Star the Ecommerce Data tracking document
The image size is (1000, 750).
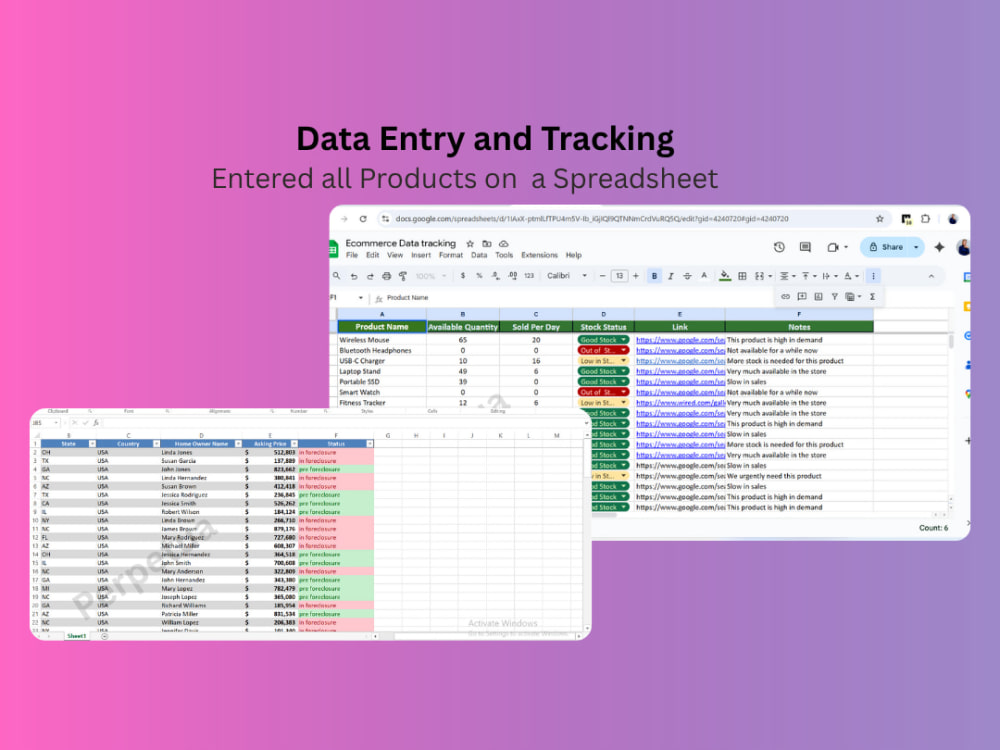pyautogui.click(x=470, y=244)
